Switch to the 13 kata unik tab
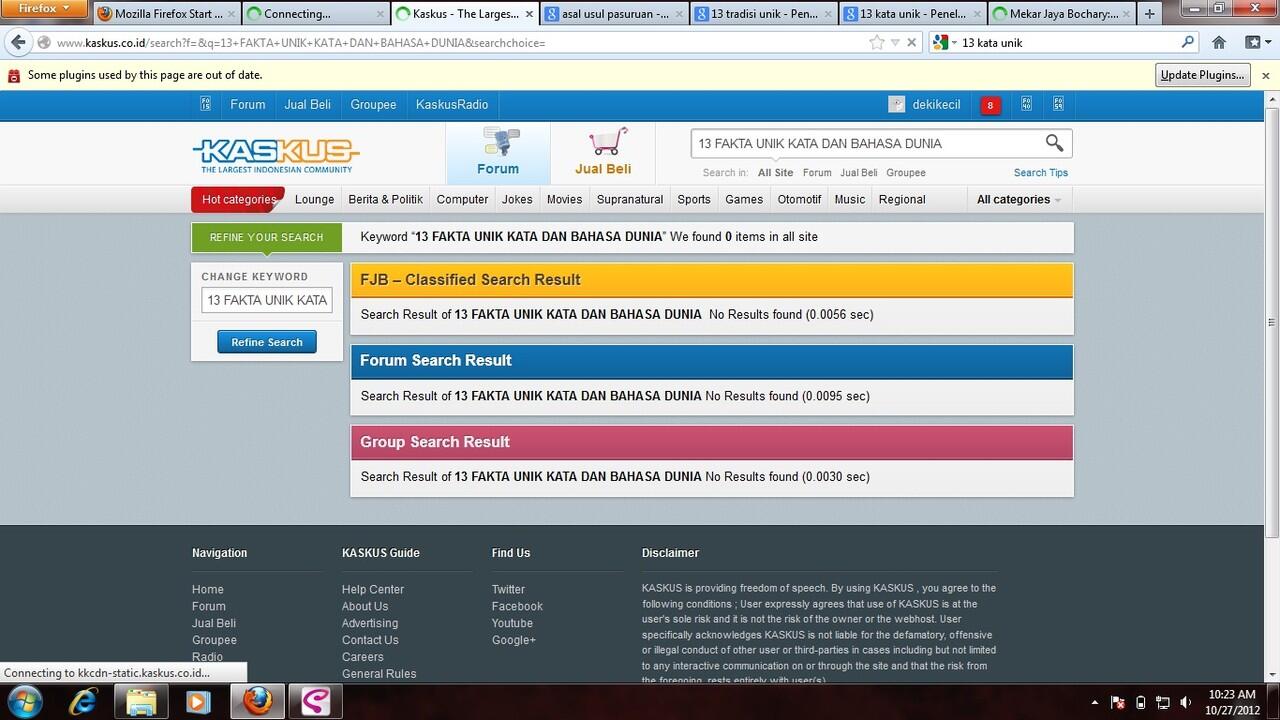This screenshot has width=1280, height=720. point(912,14)
